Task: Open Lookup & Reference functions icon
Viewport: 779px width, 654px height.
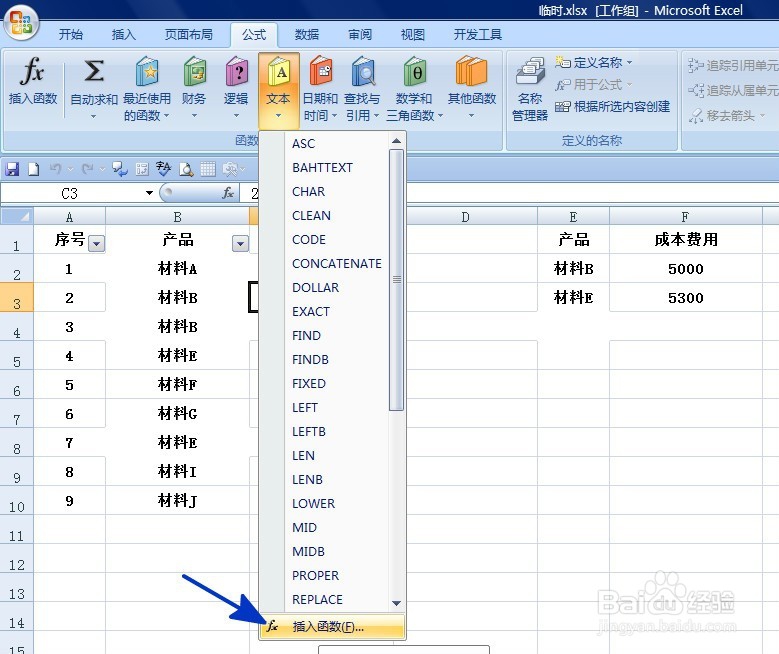Action: [363, 87]
